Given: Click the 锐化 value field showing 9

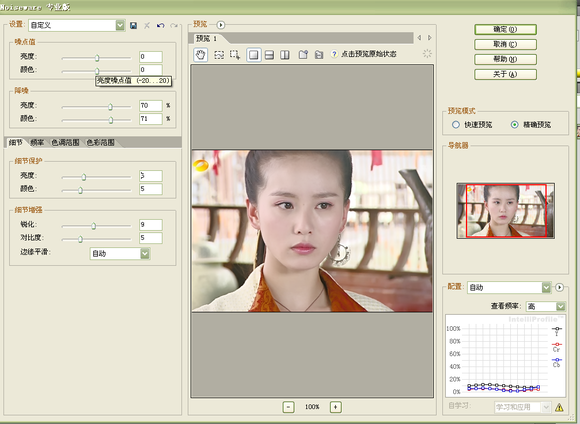Looking at the screenshot, I should [x=151, y=225].
